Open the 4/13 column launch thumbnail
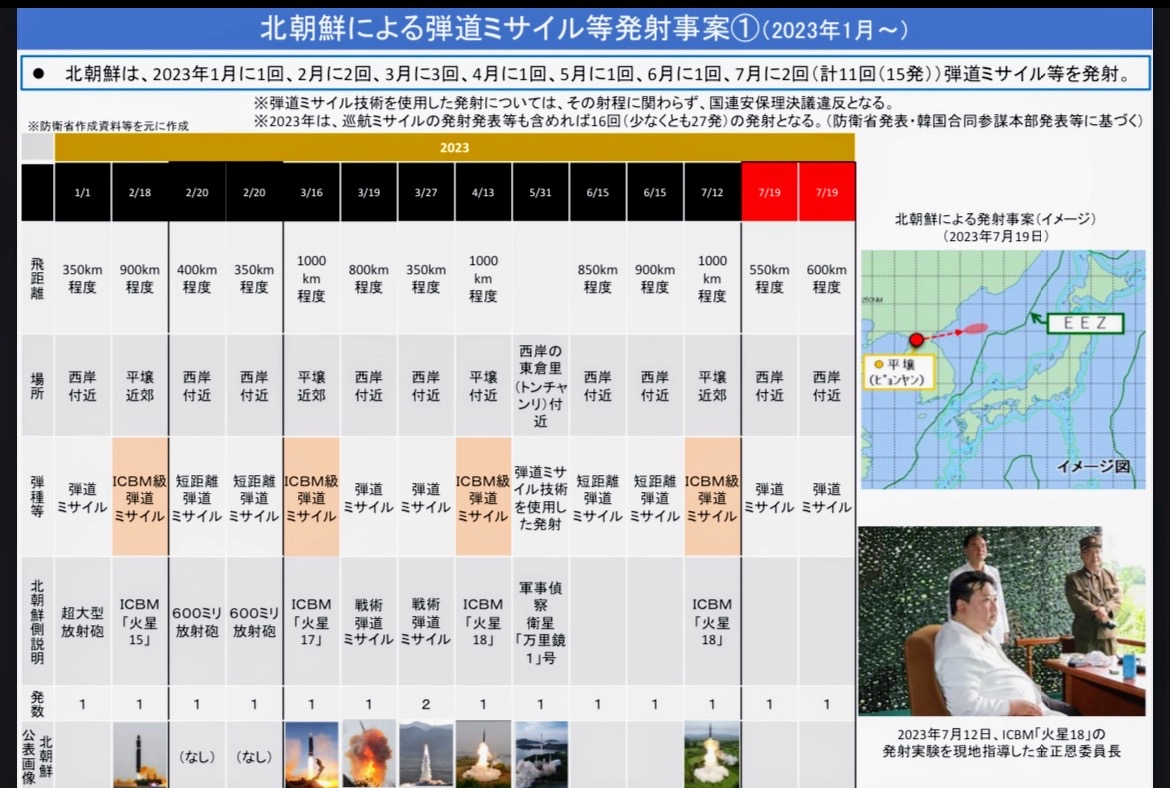This screenshot has width=1170, height=788. [483, 754]
